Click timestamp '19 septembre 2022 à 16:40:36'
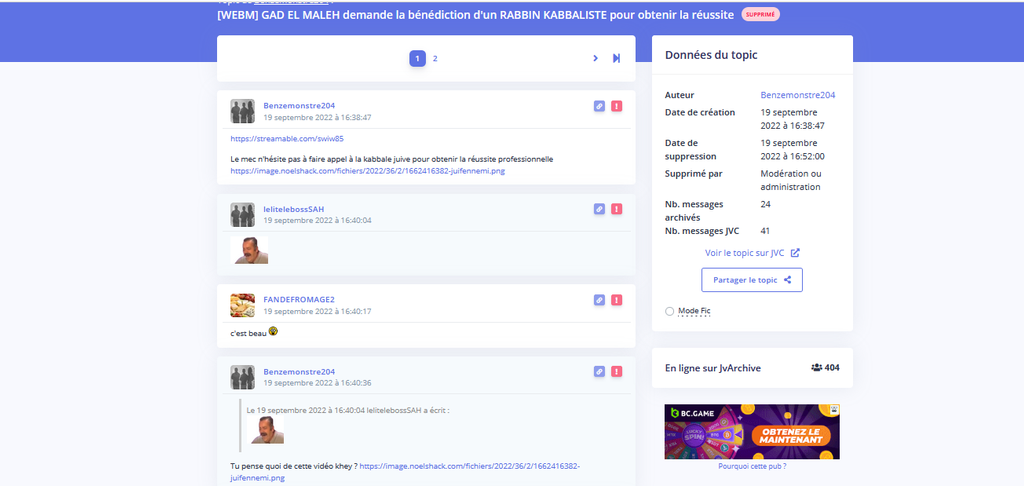 pyautogui.click(x=317, y=383)
